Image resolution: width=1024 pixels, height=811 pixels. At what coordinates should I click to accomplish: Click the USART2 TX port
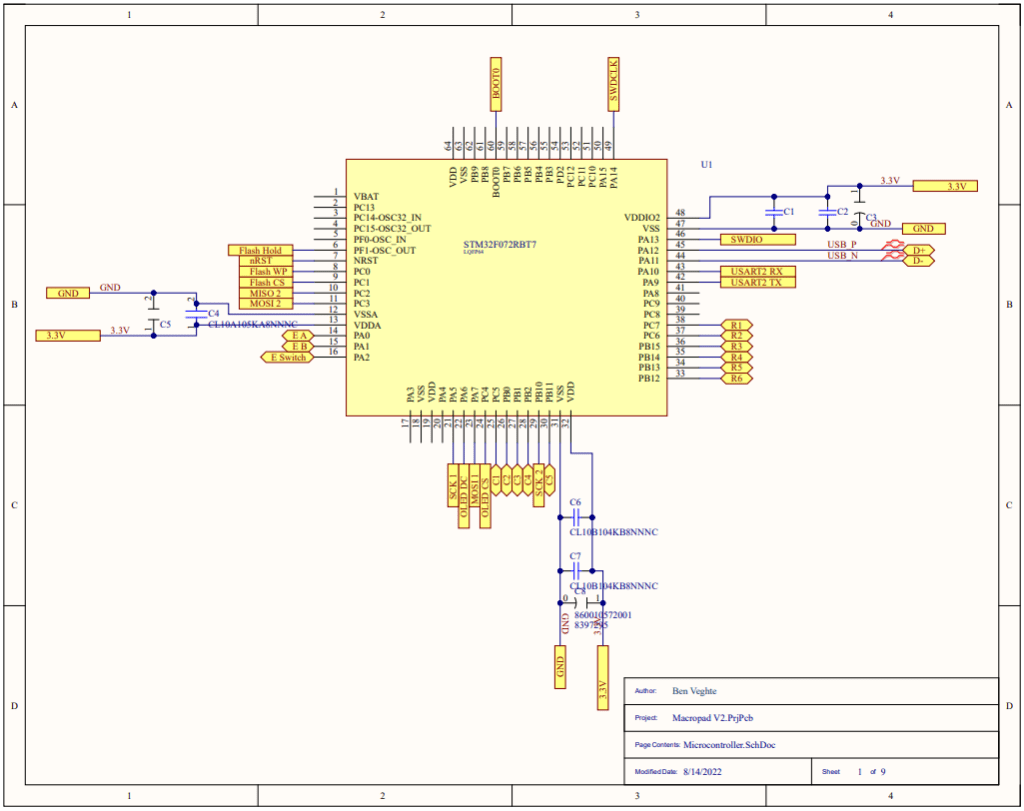[757, 282]
